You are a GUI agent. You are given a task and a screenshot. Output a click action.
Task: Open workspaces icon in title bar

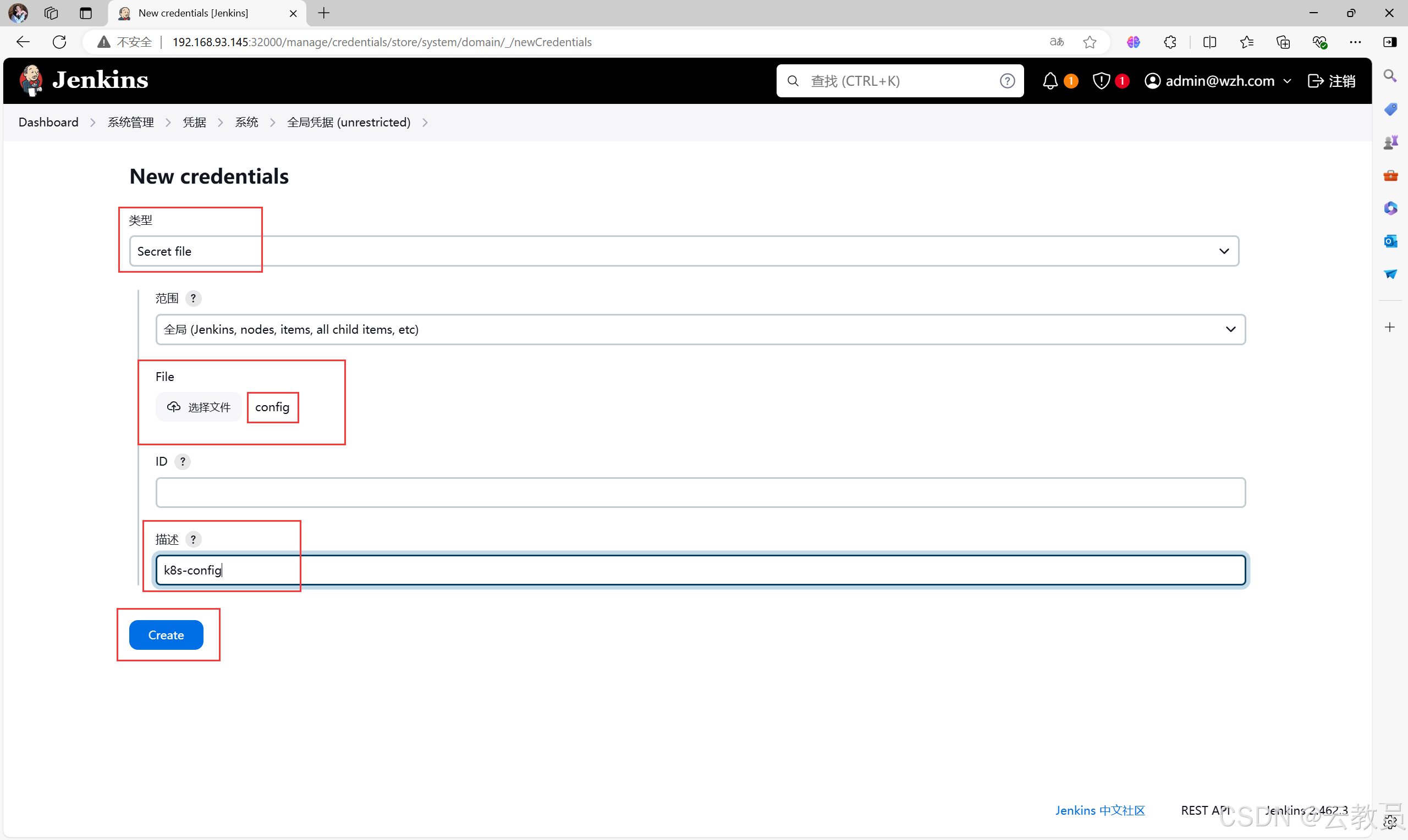(51, 13)
